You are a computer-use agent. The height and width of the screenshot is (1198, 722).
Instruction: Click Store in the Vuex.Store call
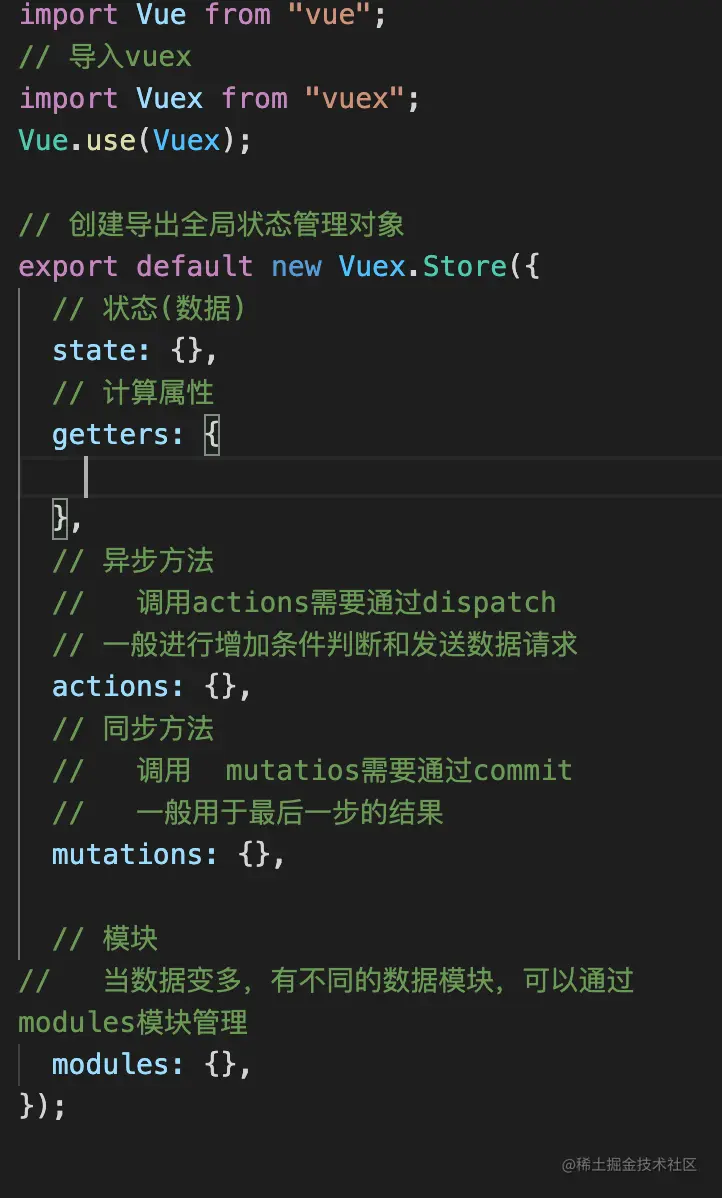pos(464,267)
